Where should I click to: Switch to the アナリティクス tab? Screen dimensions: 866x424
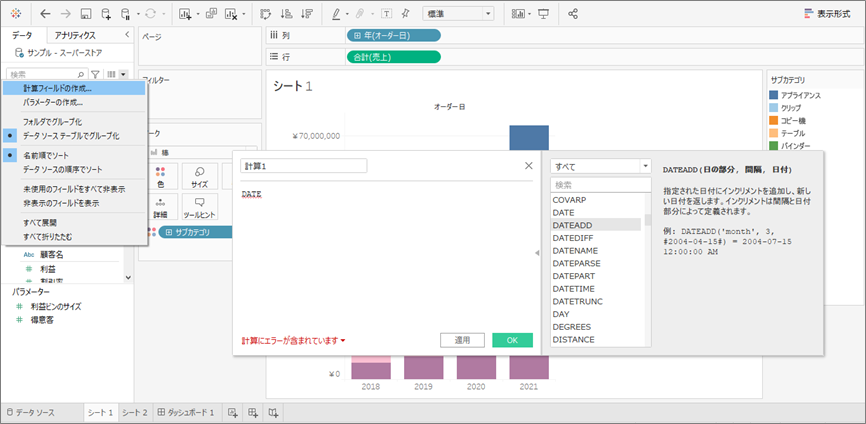75,35
